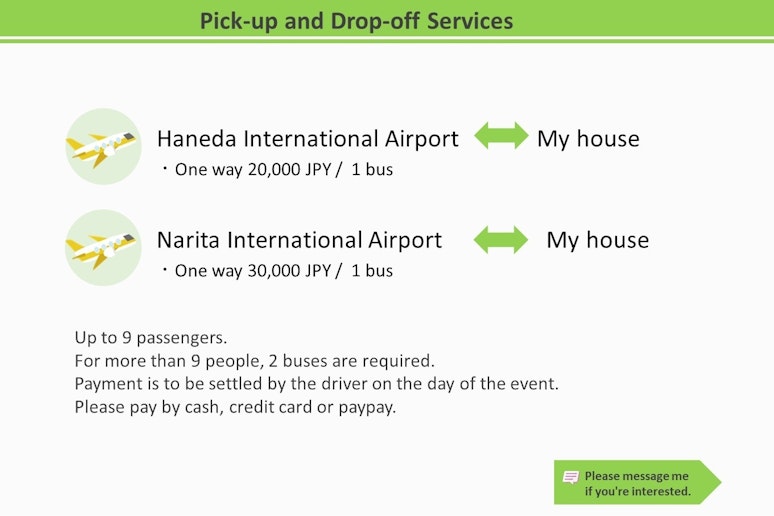Select the Narita International Airport heading
This screenshot has width=774, height=516.
tap(299, 240)
